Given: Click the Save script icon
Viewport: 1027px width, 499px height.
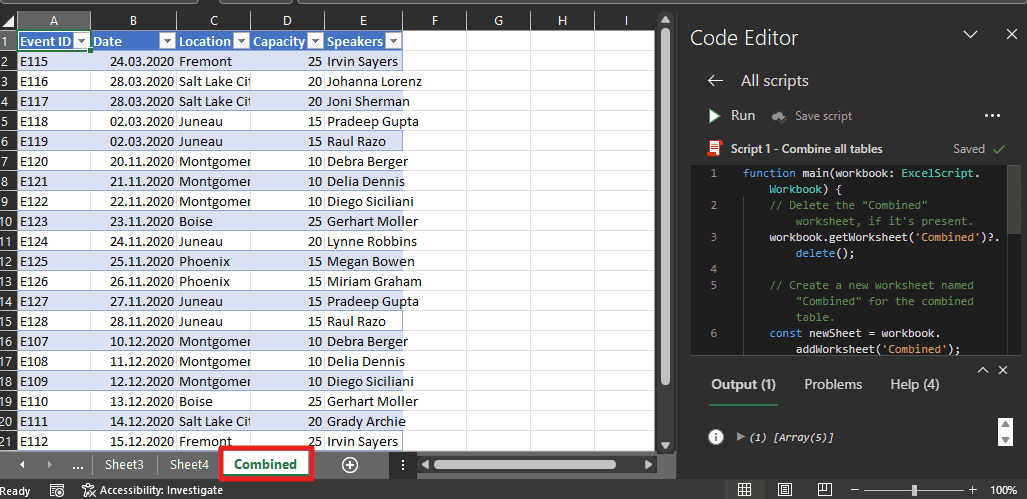Looking at the screenshot, I should [x=778, y=117].
